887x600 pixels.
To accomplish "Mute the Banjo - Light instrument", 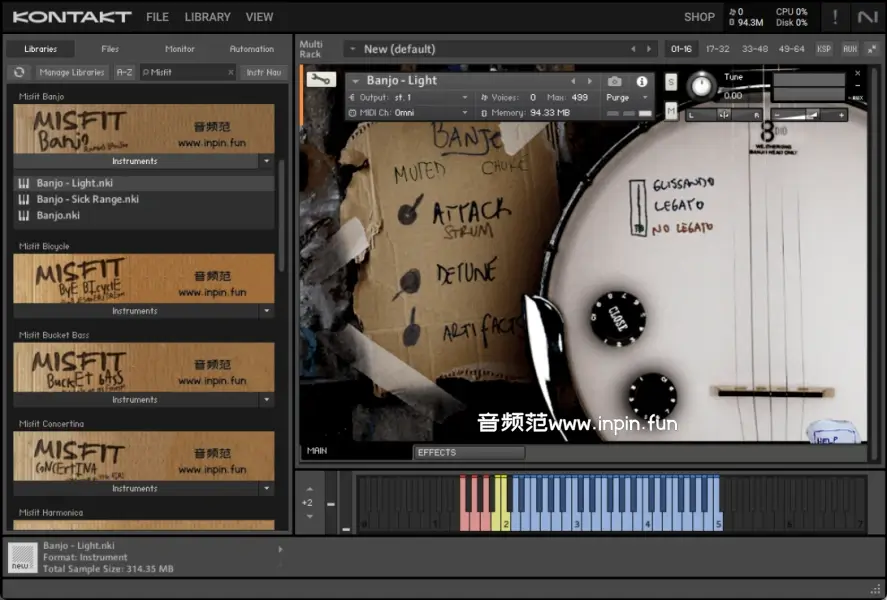I will [671, 110].
